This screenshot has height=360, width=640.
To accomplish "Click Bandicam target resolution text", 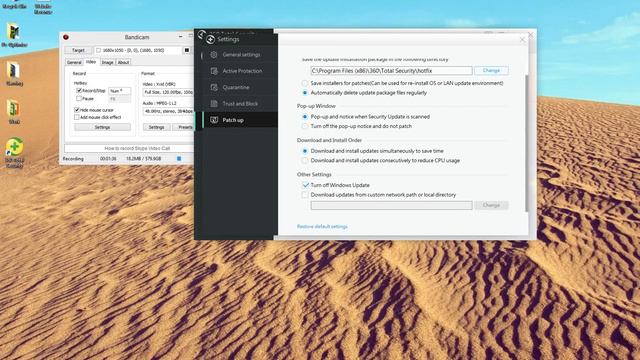I will [133, 50].
